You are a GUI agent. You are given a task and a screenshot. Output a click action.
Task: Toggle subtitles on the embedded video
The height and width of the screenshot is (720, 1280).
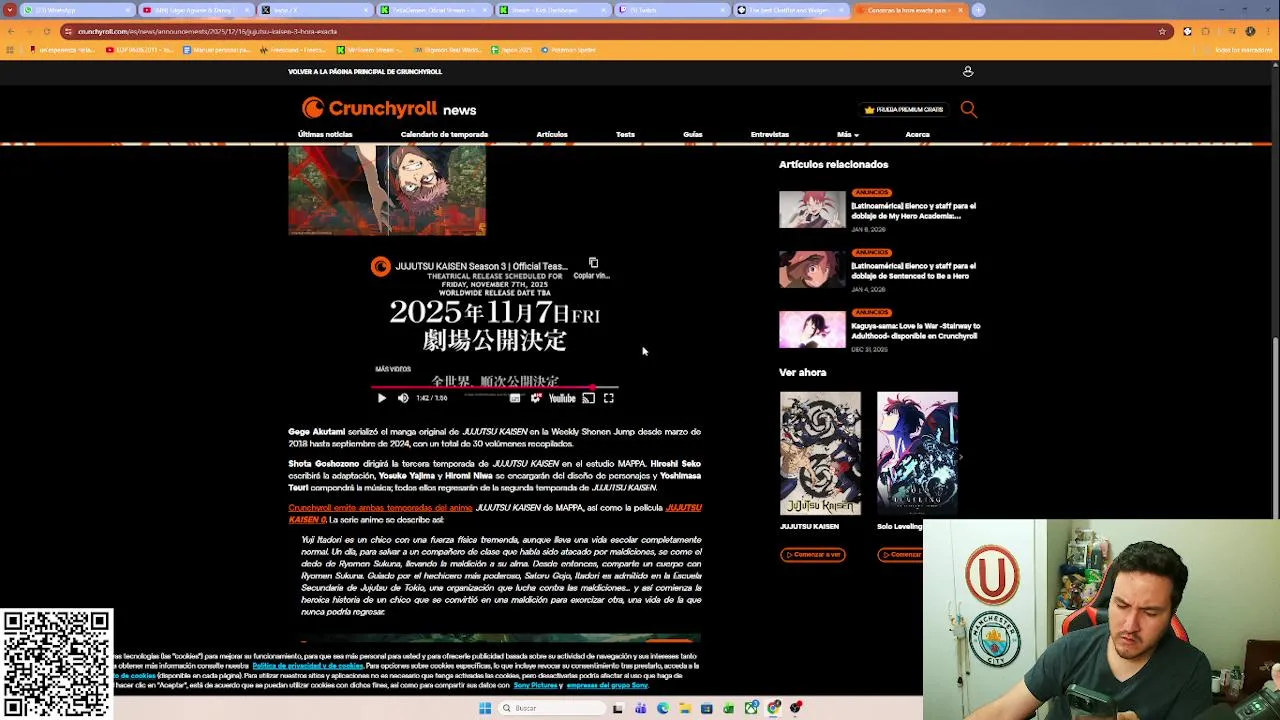click(515, 398)
